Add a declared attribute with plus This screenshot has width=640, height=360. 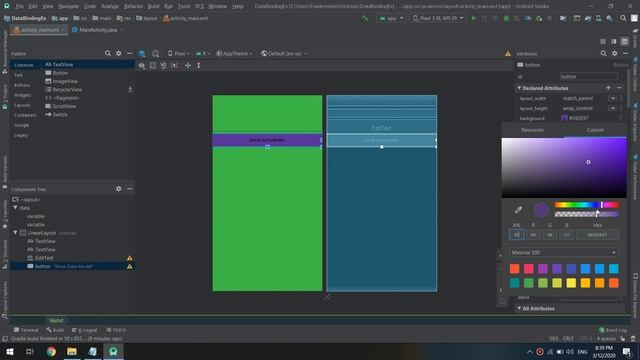point(608,88)
